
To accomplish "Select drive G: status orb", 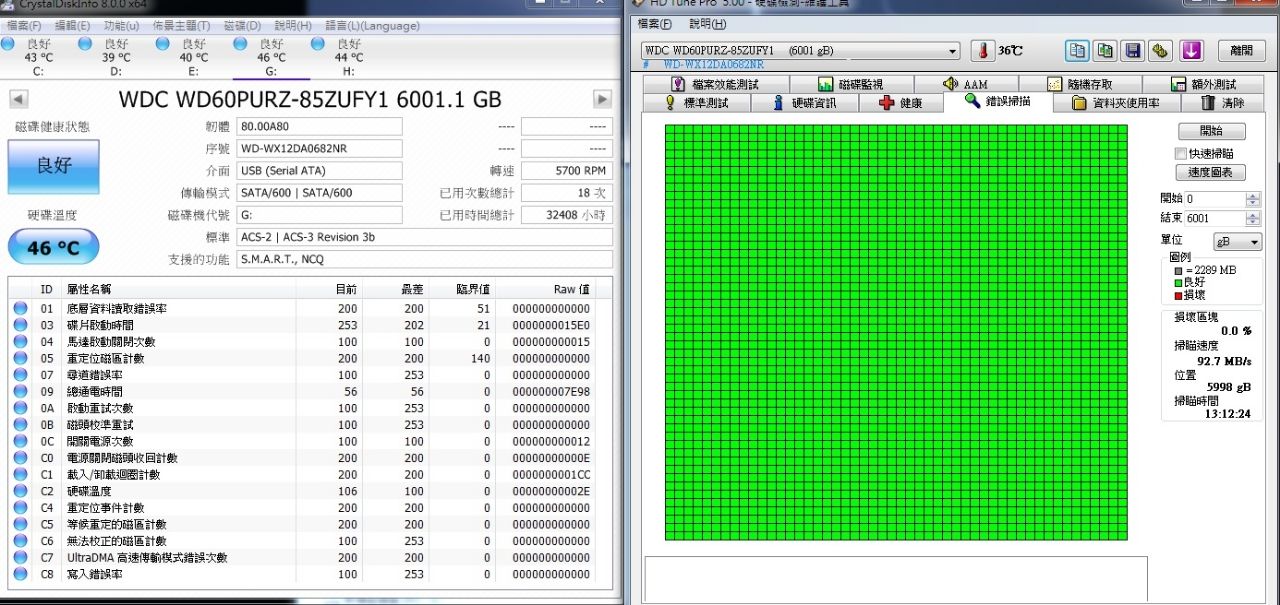I will (241, 44).
